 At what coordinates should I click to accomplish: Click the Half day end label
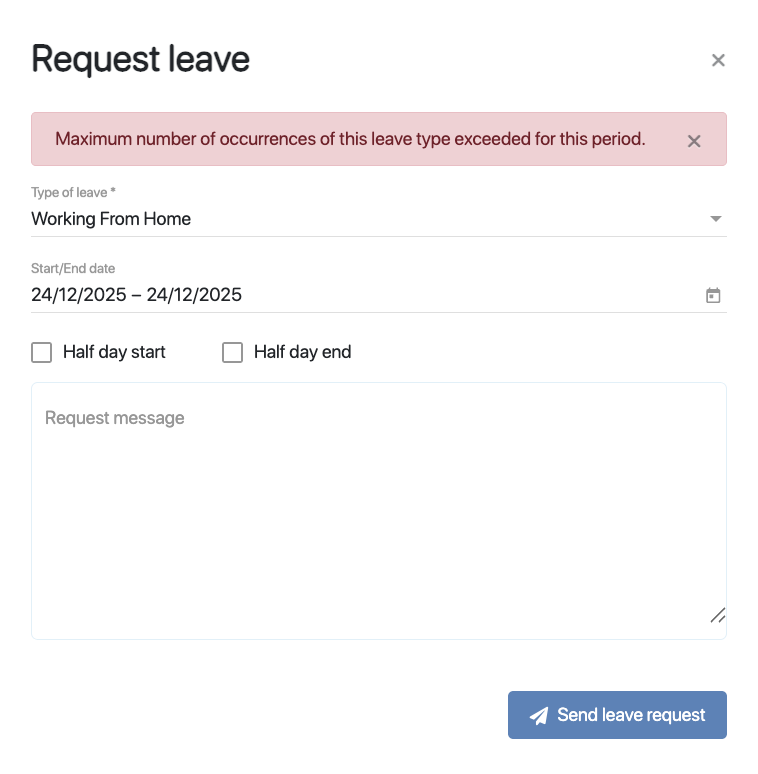(302, 352)
